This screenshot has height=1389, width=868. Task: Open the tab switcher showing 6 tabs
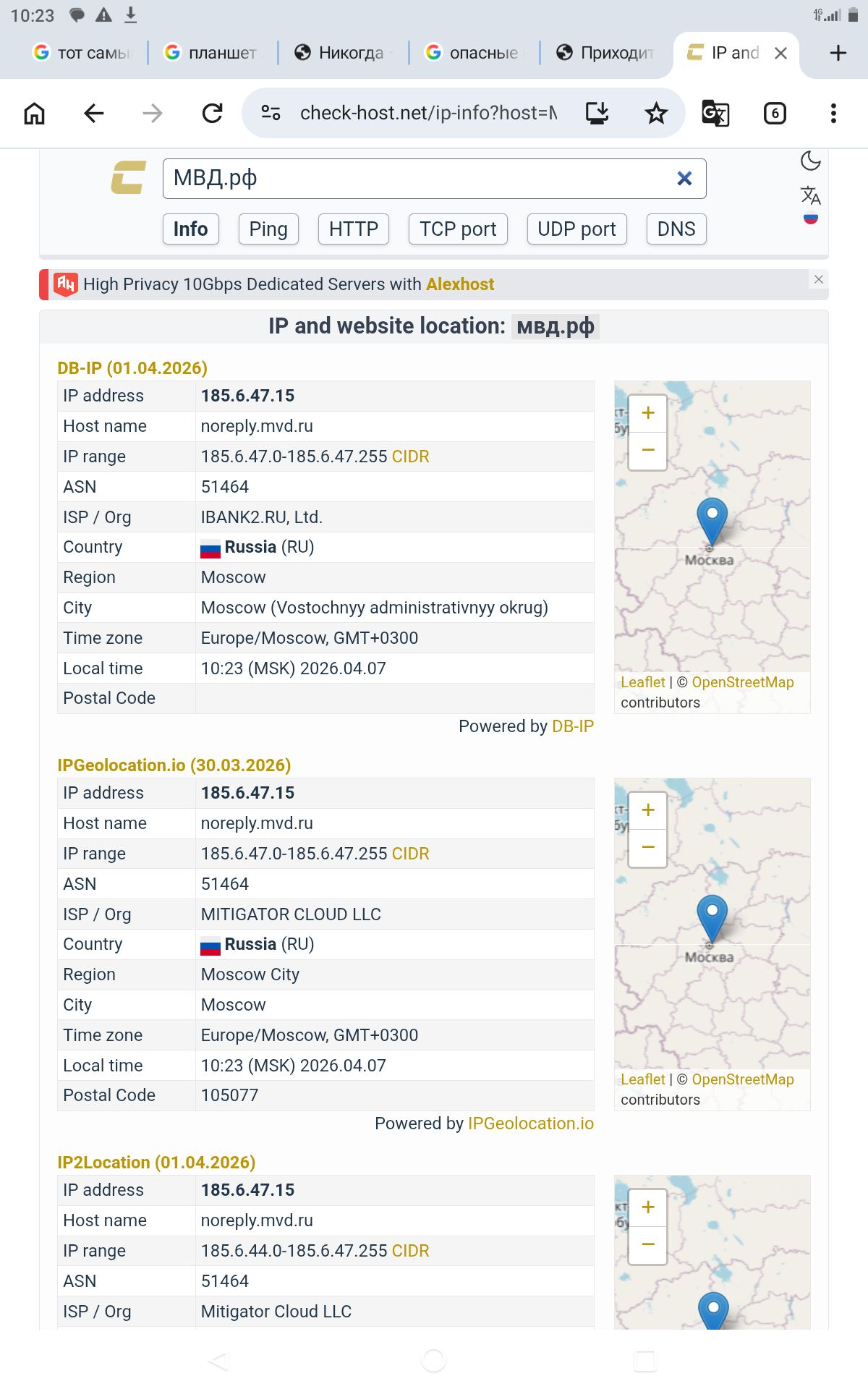pyautogui.click(x=775, y=114)
